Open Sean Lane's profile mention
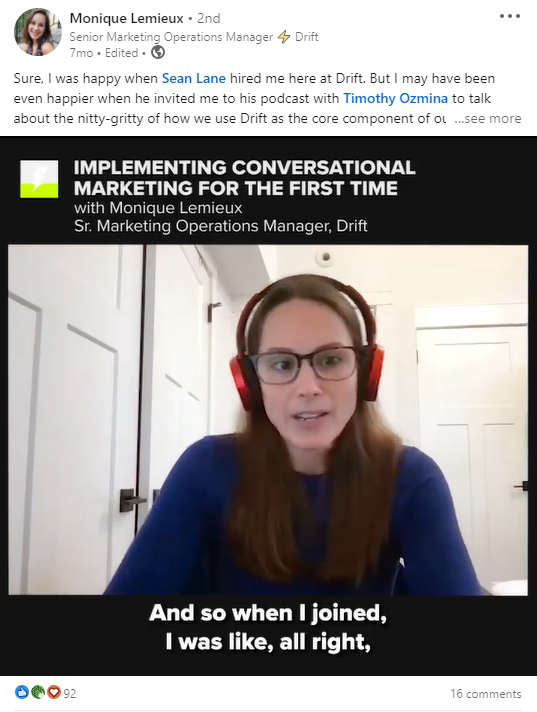This screenshot has height=712, width=537. point(194,79)
